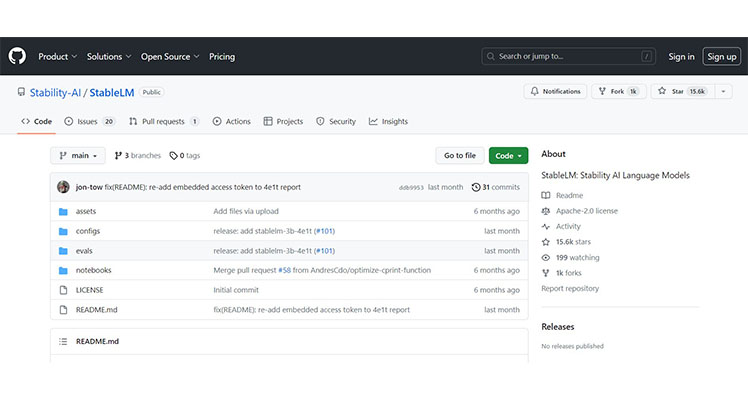Open the README outline list icon
Image resolution: width=748 pixels, height=400 pixels.
[63, 341]
